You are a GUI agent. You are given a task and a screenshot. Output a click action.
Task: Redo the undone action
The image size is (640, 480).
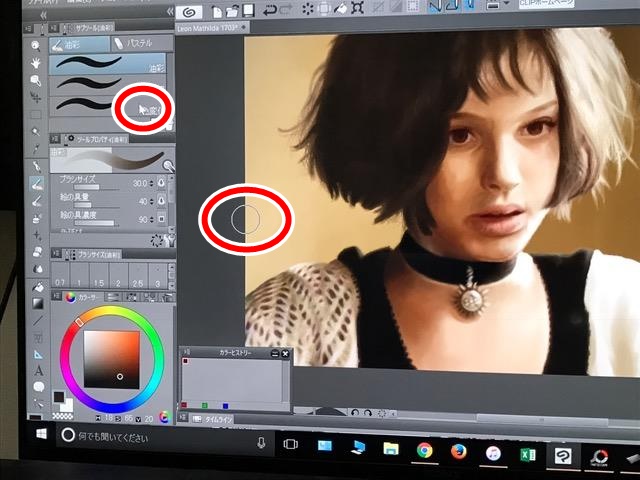point(286,10)
